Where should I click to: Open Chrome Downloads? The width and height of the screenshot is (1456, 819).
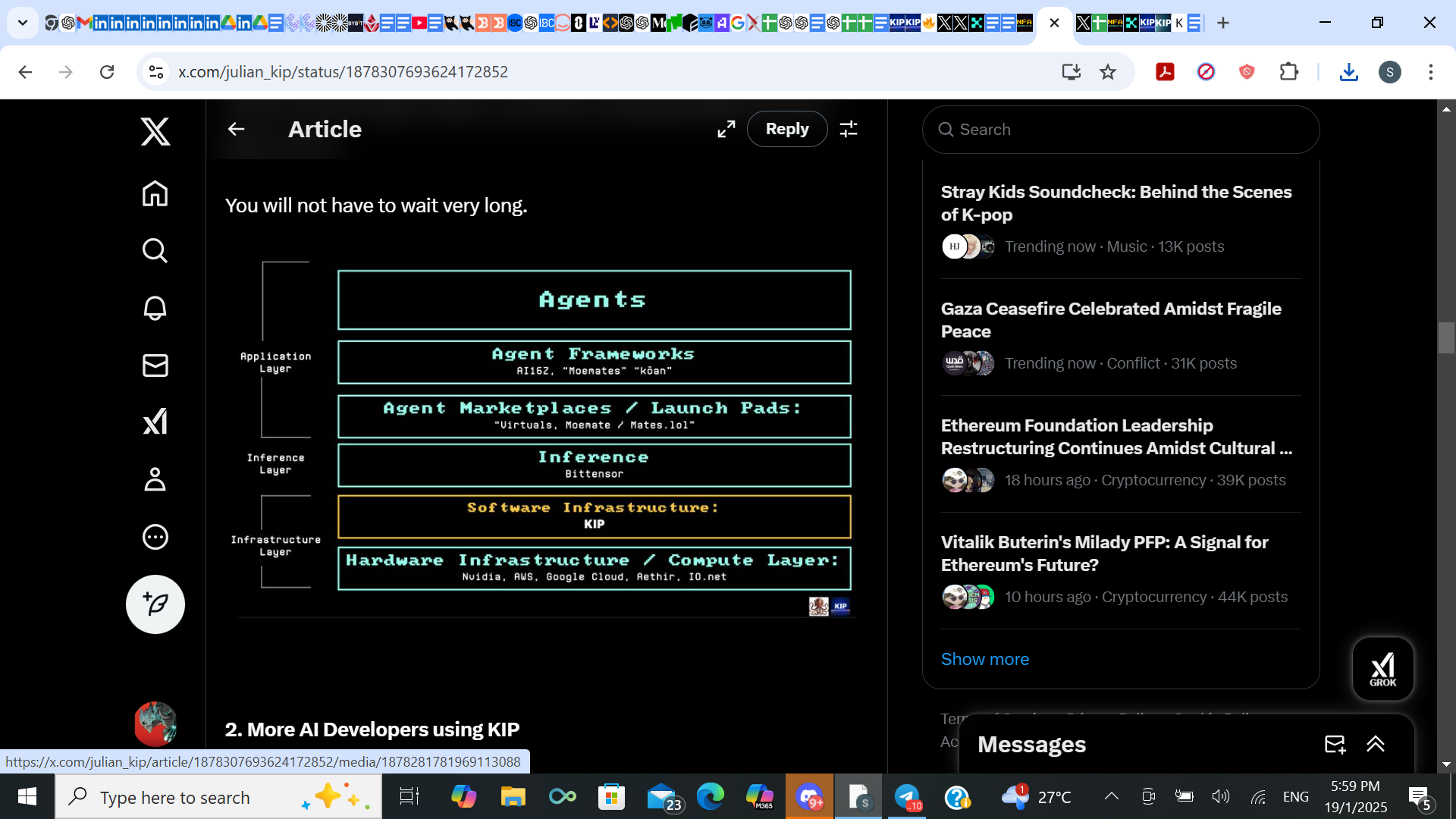click(1348, 72)
